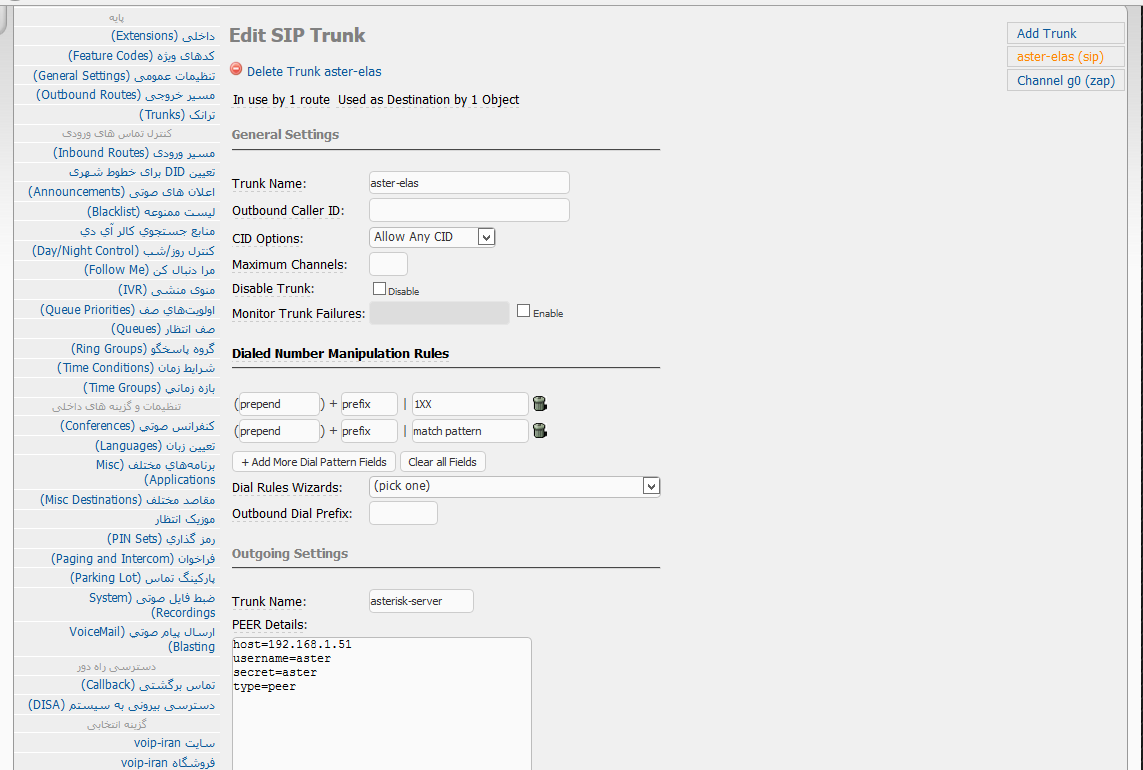The image size is (1143, 770).
Task: Click the Outbound Dial Prefix field
Action: pos(403,513)
